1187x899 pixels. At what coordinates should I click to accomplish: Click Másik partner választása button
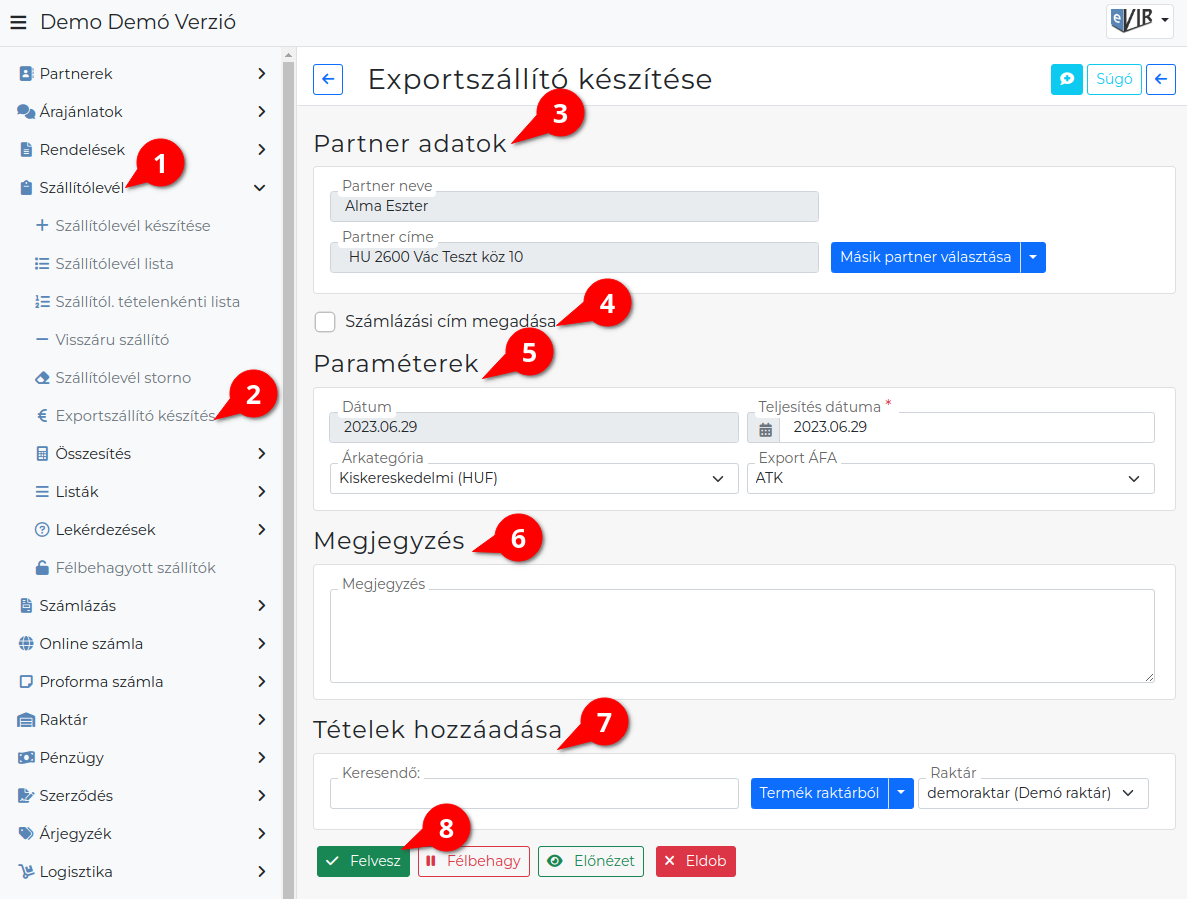pyautogui.click(x=925, y=257)
